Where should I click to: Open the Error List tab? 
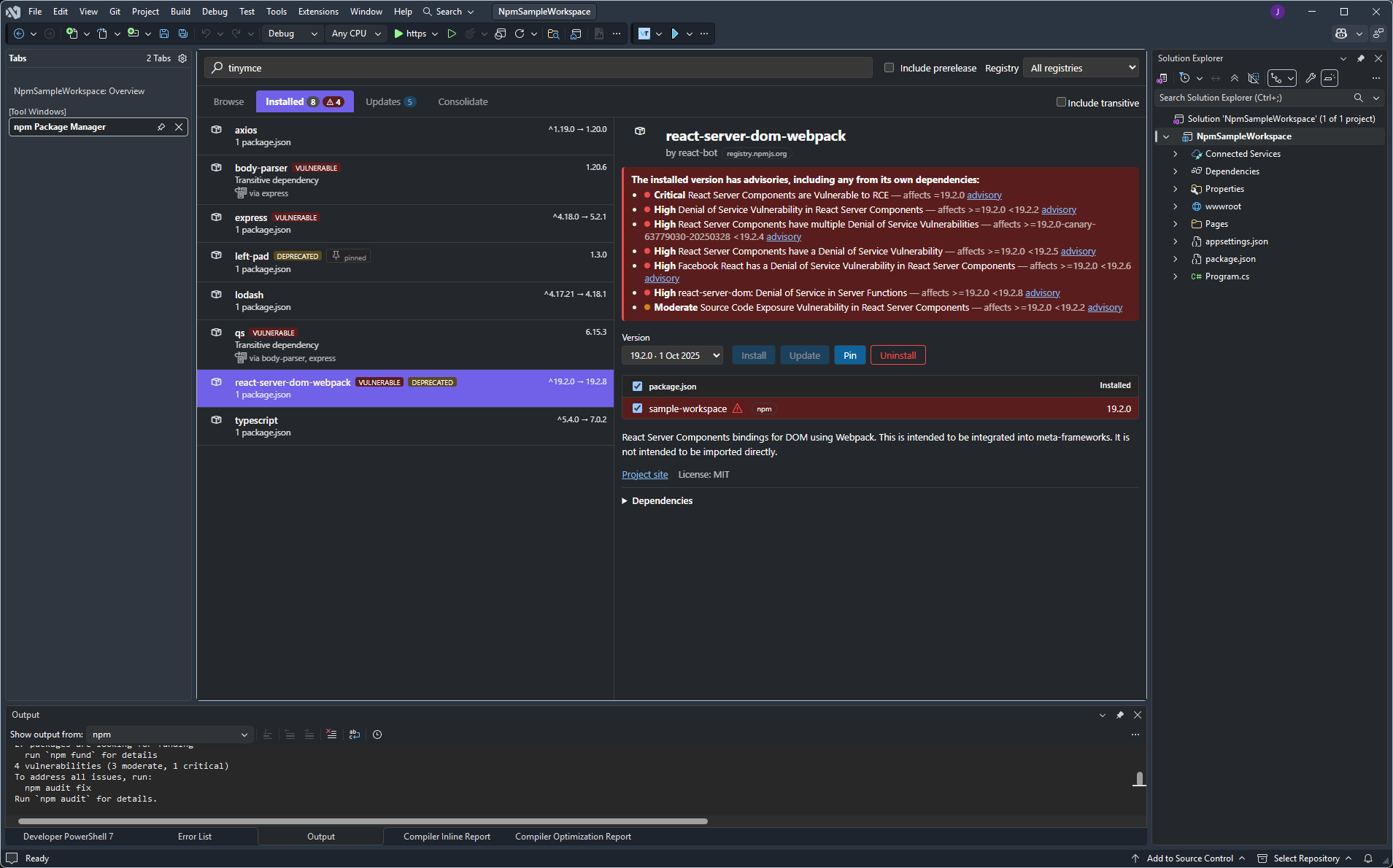tap(195, 837)
